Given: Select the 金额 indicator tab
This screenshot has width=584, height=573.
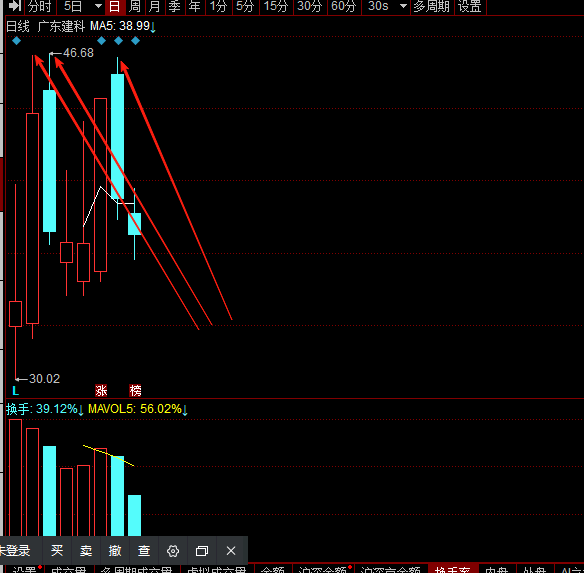Looking at the screenshot, I should click(x=272, y=569).
